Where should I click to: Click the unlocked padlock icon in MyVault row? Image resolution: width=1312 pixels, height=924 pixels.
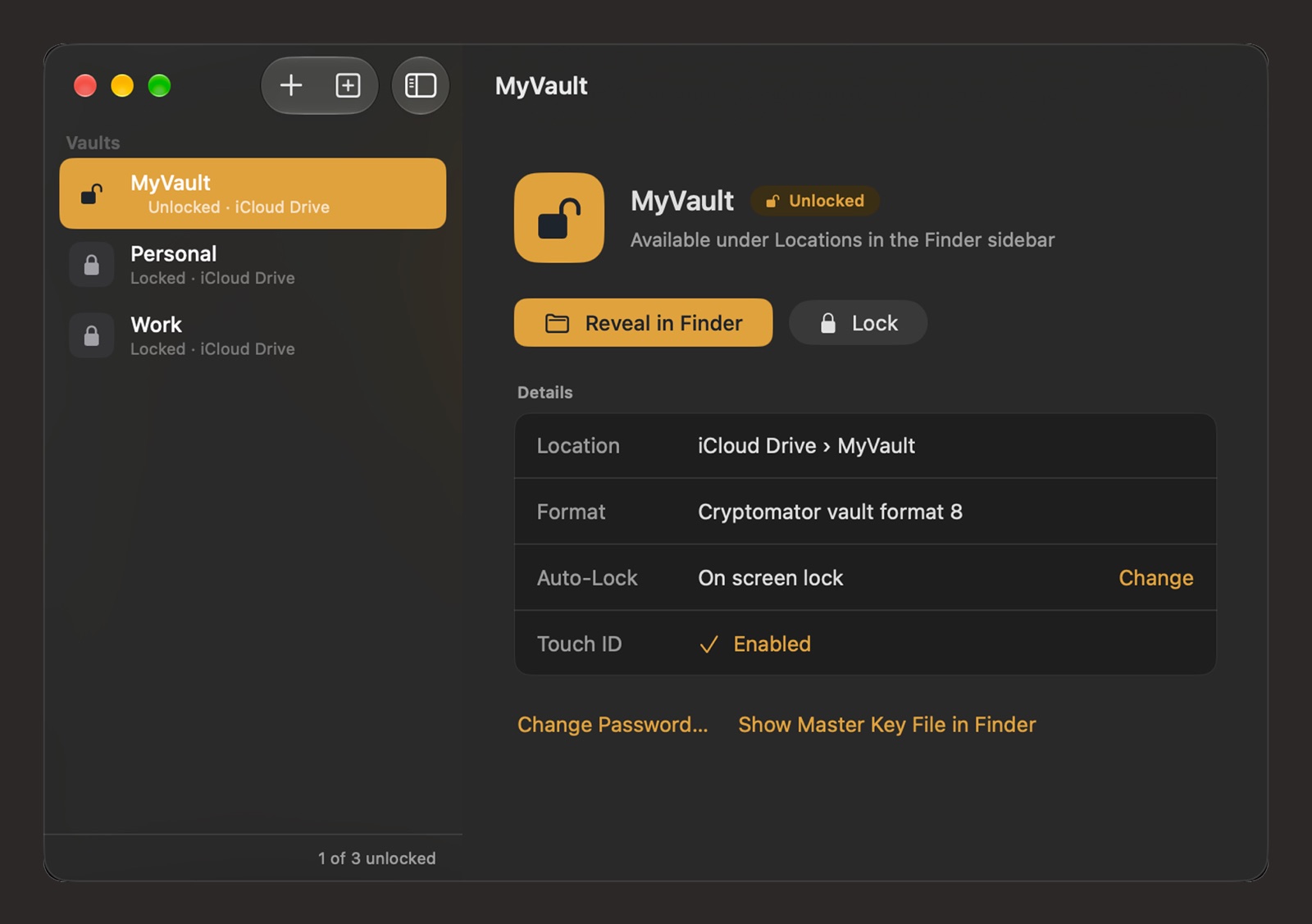point(92,194)
